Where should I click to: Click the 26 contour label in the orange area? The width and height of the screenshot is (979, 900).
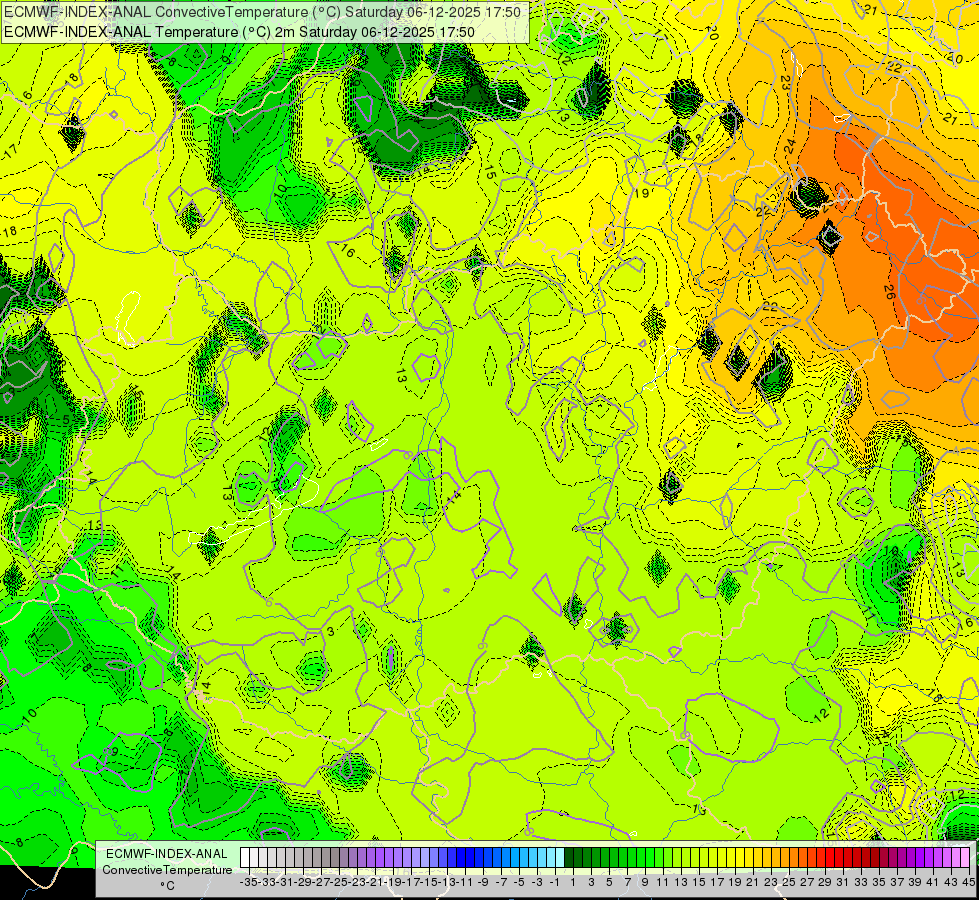click(x=890, y=292)
